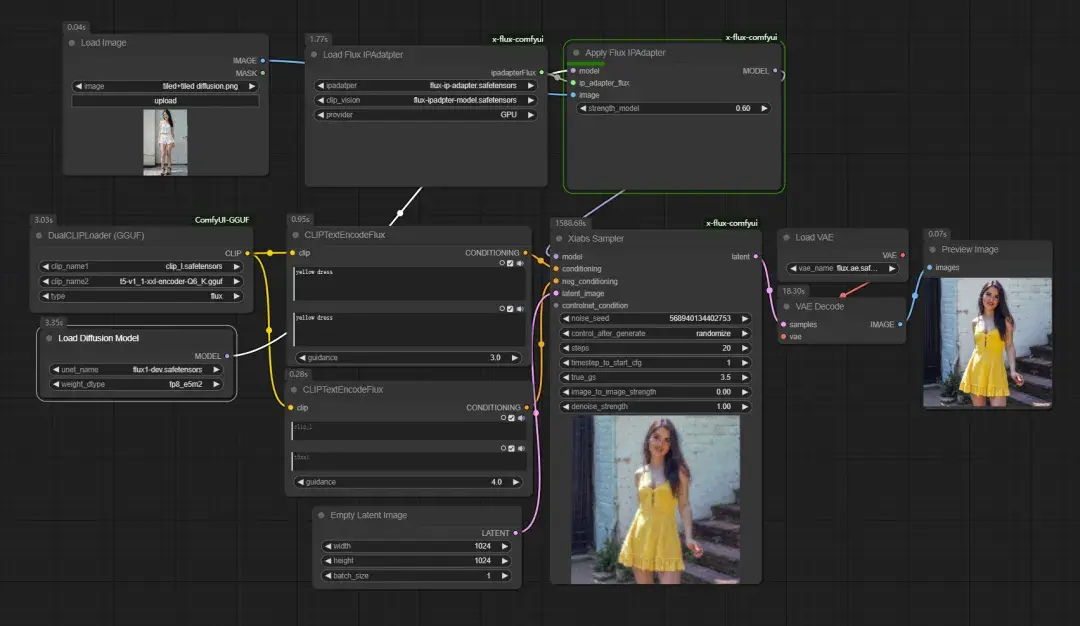
Task: Collapse the Load Image node via its title dot
Action: point(72,43)
